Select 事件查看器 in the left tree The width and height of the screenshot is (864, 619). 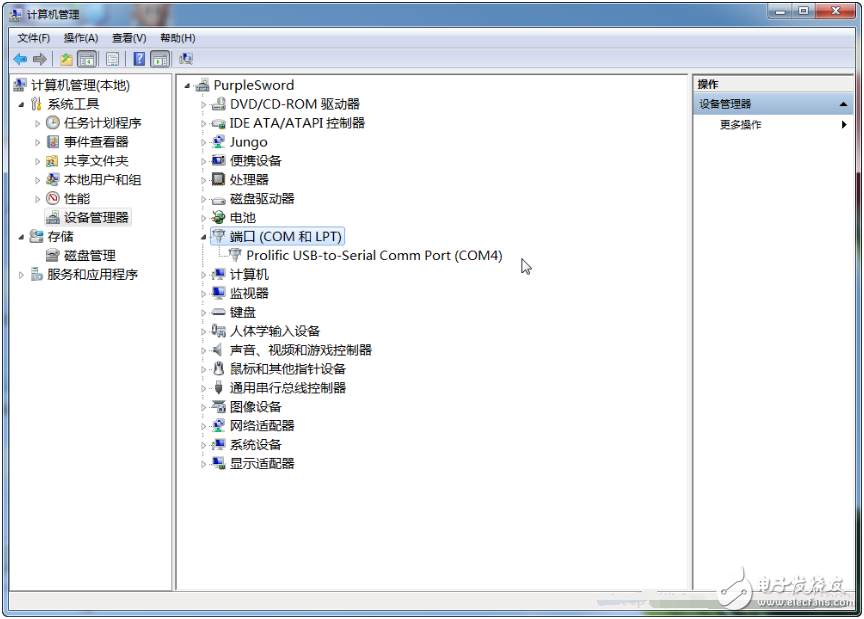point(96,142)
